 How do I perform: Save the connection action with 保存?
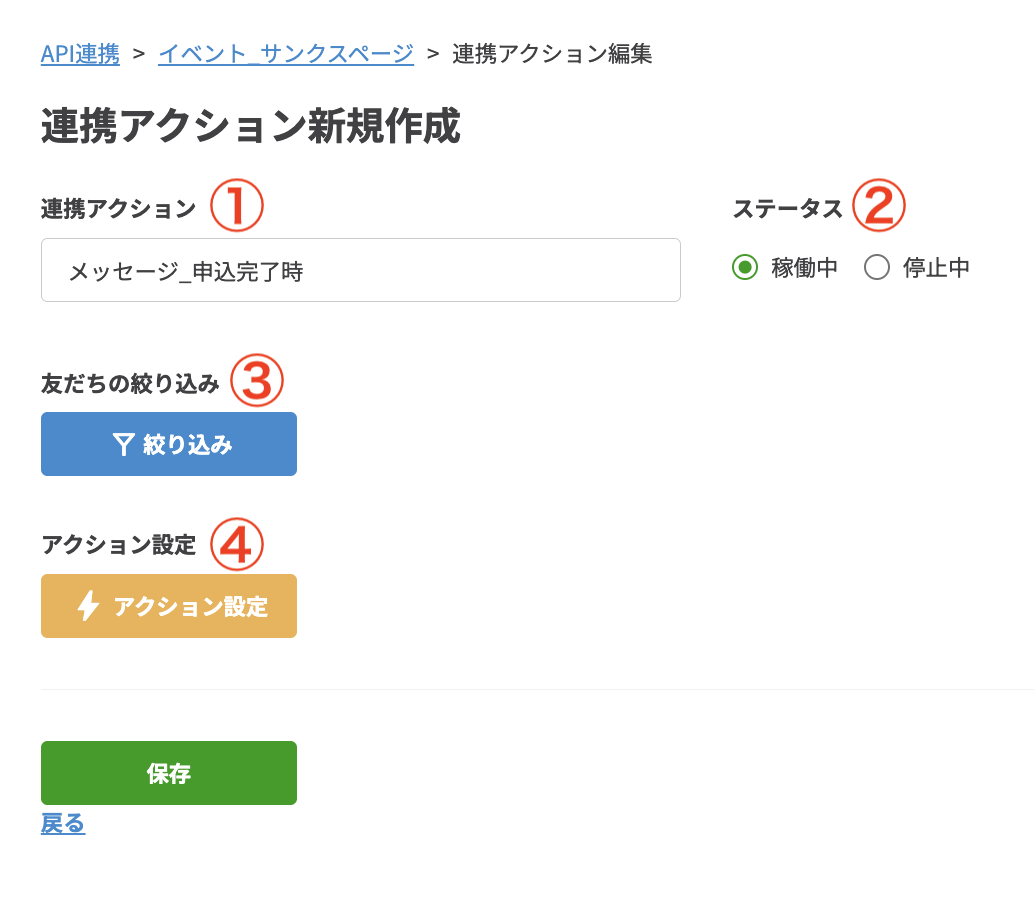pyautogui.click(x=168, y=772)
